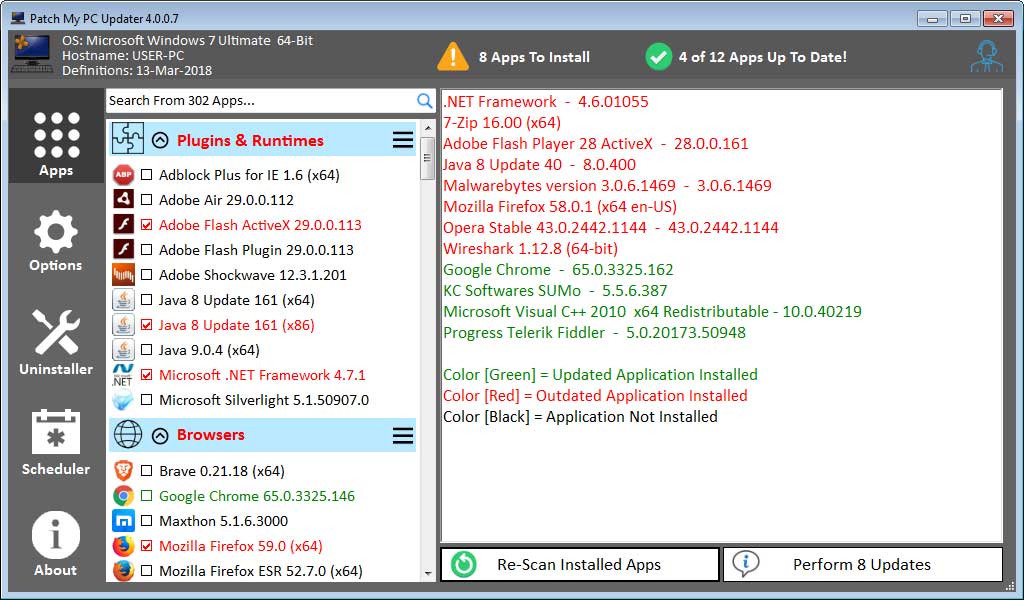Click the Adblock Plus ABP icon

click(x=123, y=175)
